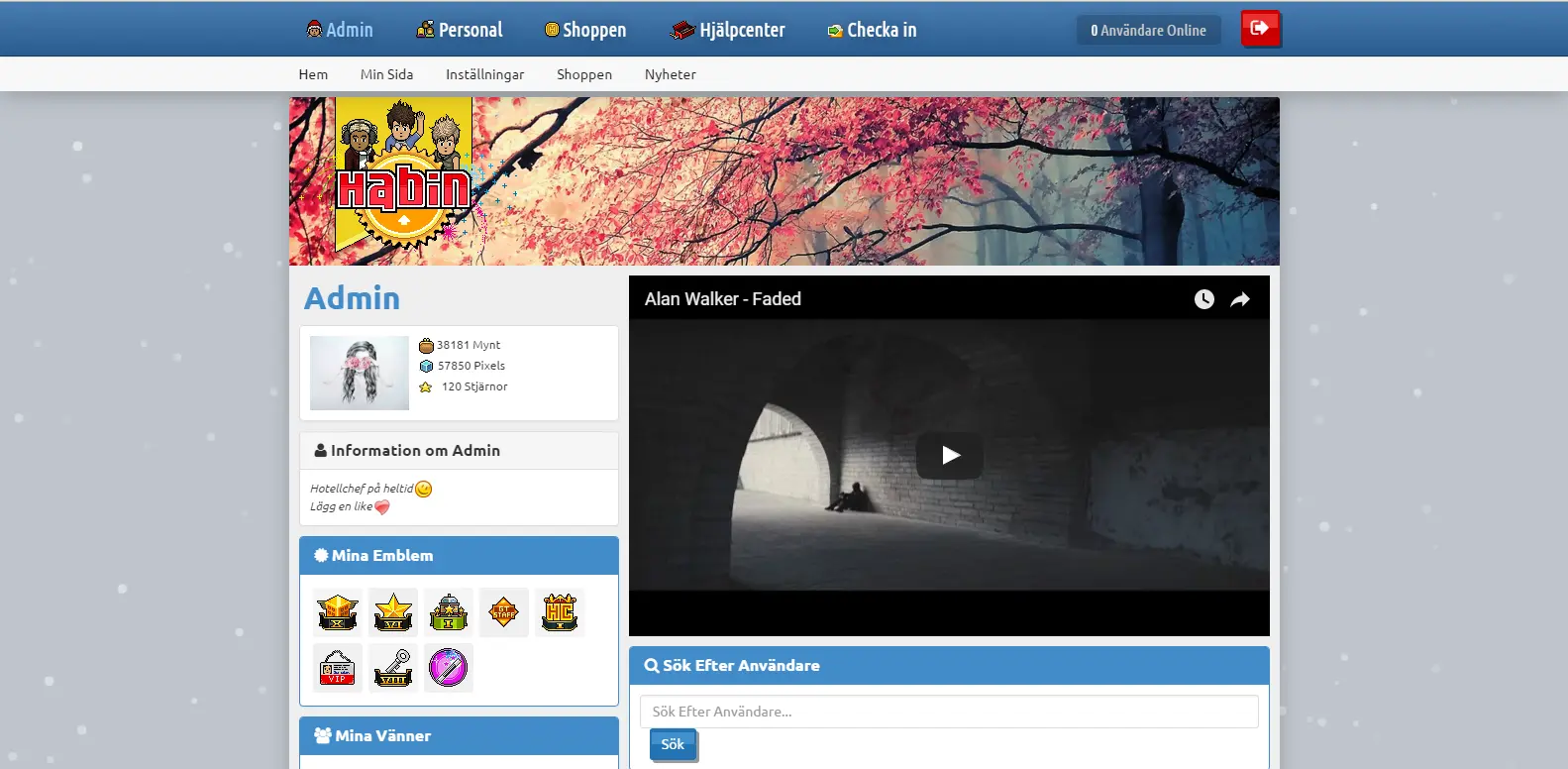This screenshot has height=769, width=1568.
Task: Select the green hotel level I badge
Action: (x=449, y=612)
